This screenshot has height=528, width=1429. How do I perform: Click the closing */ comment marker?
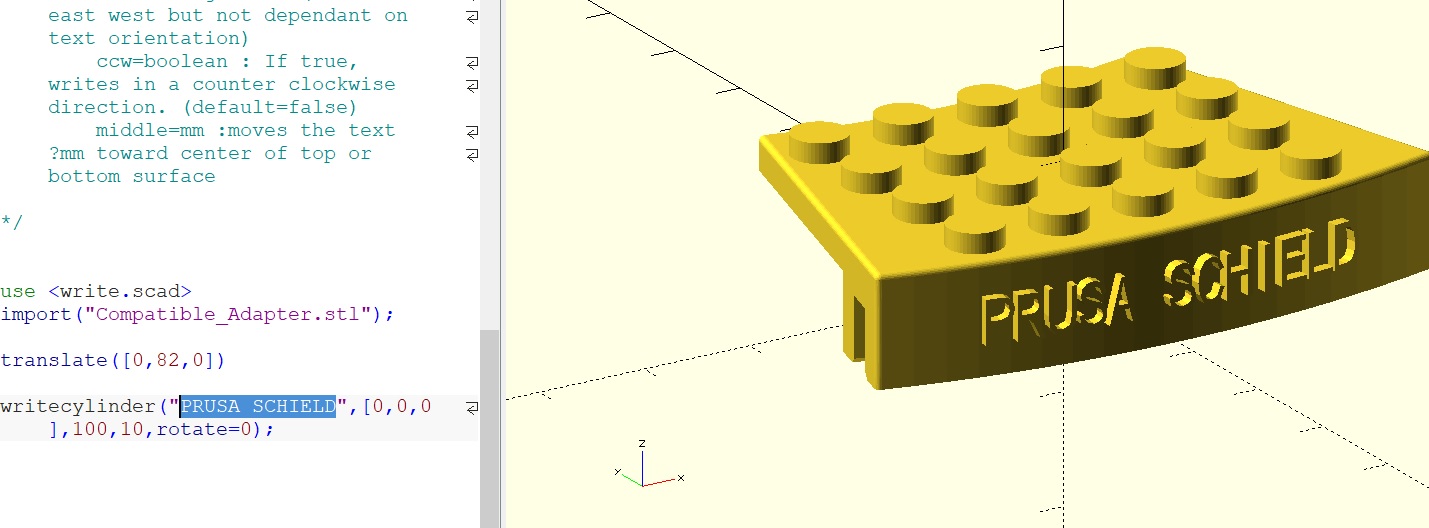[12, 222]
